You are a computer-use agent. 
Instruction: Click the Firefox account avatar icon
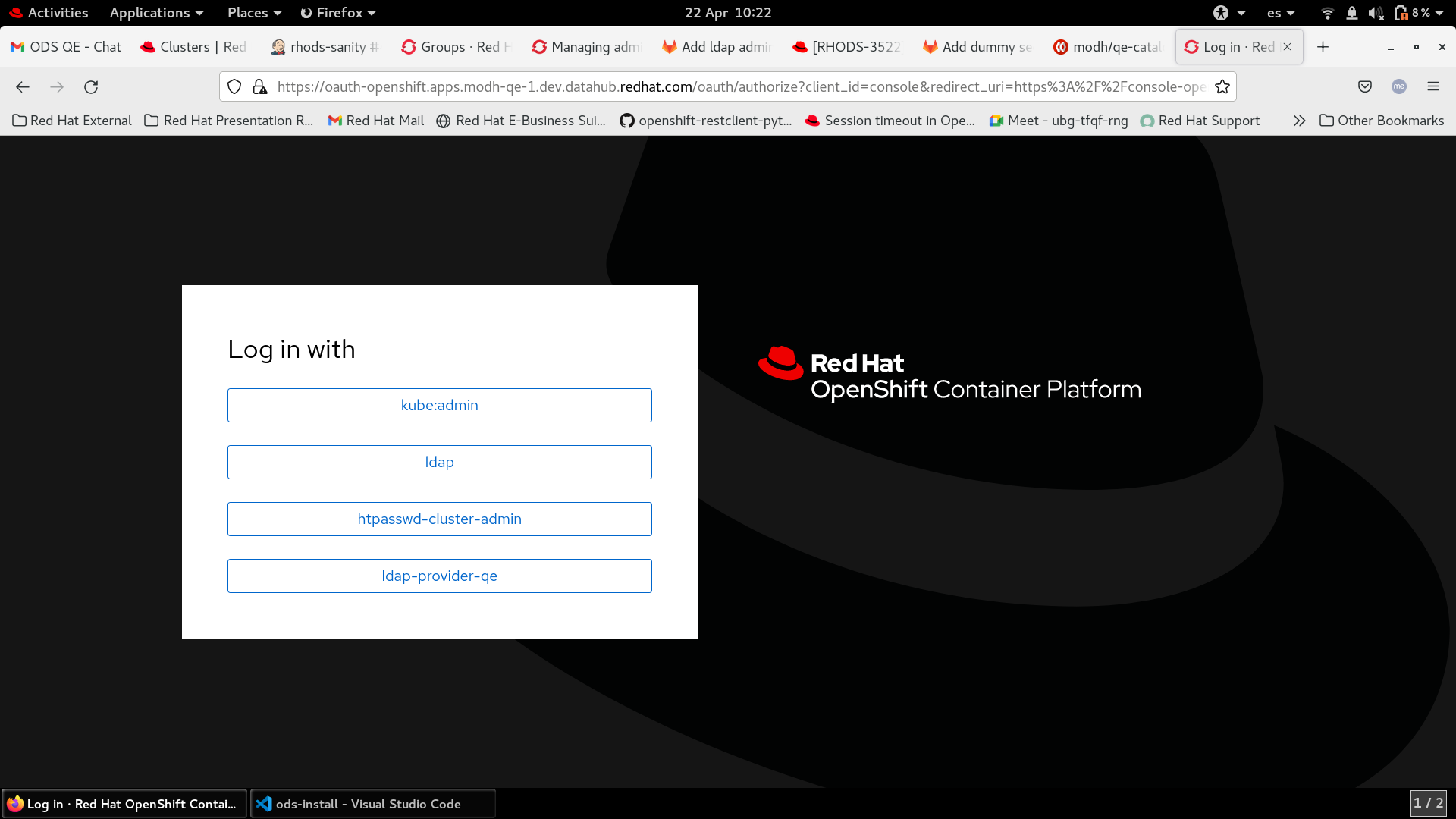(x=1399, y=87)
